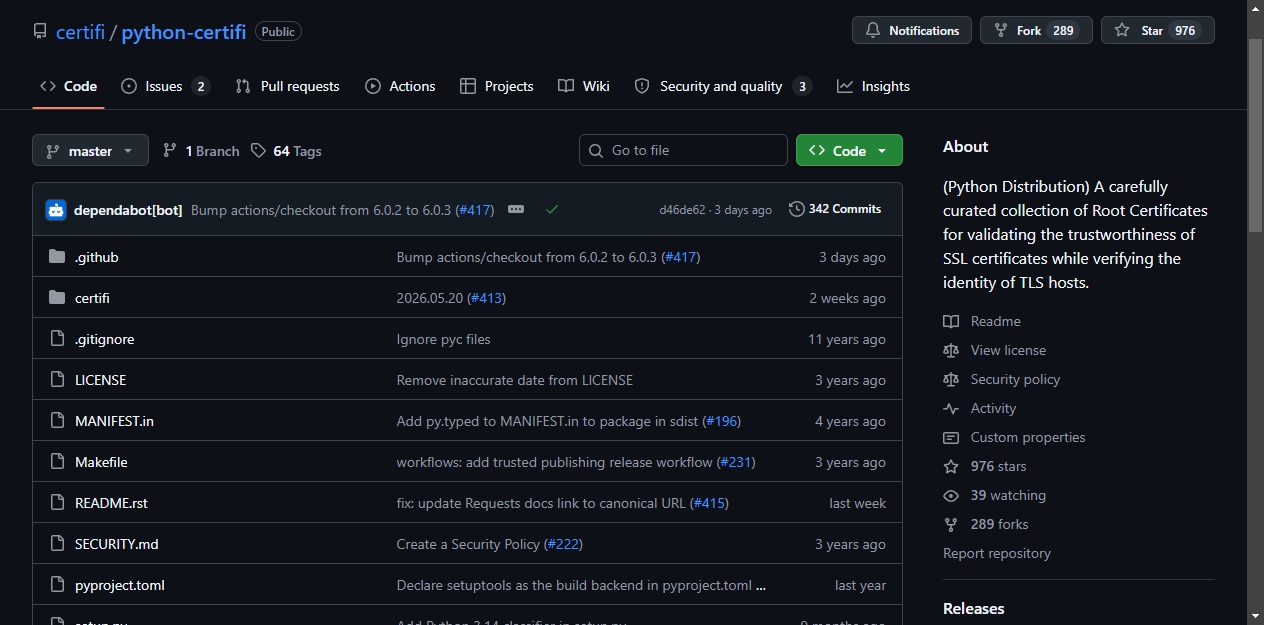Open the Releases heading link
Viewport: 1264px width, 625px height.
pos(973,608)
